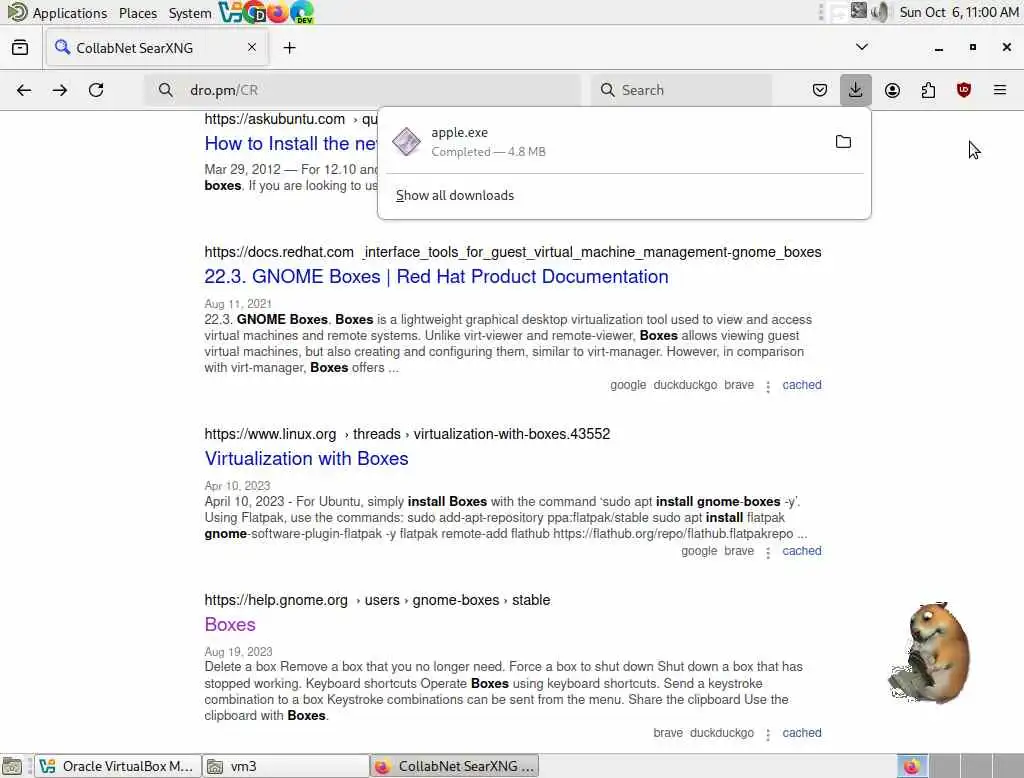Click the https://docs.redhat.com URL text
The image size is (1024, 778).
pos(279,252)
